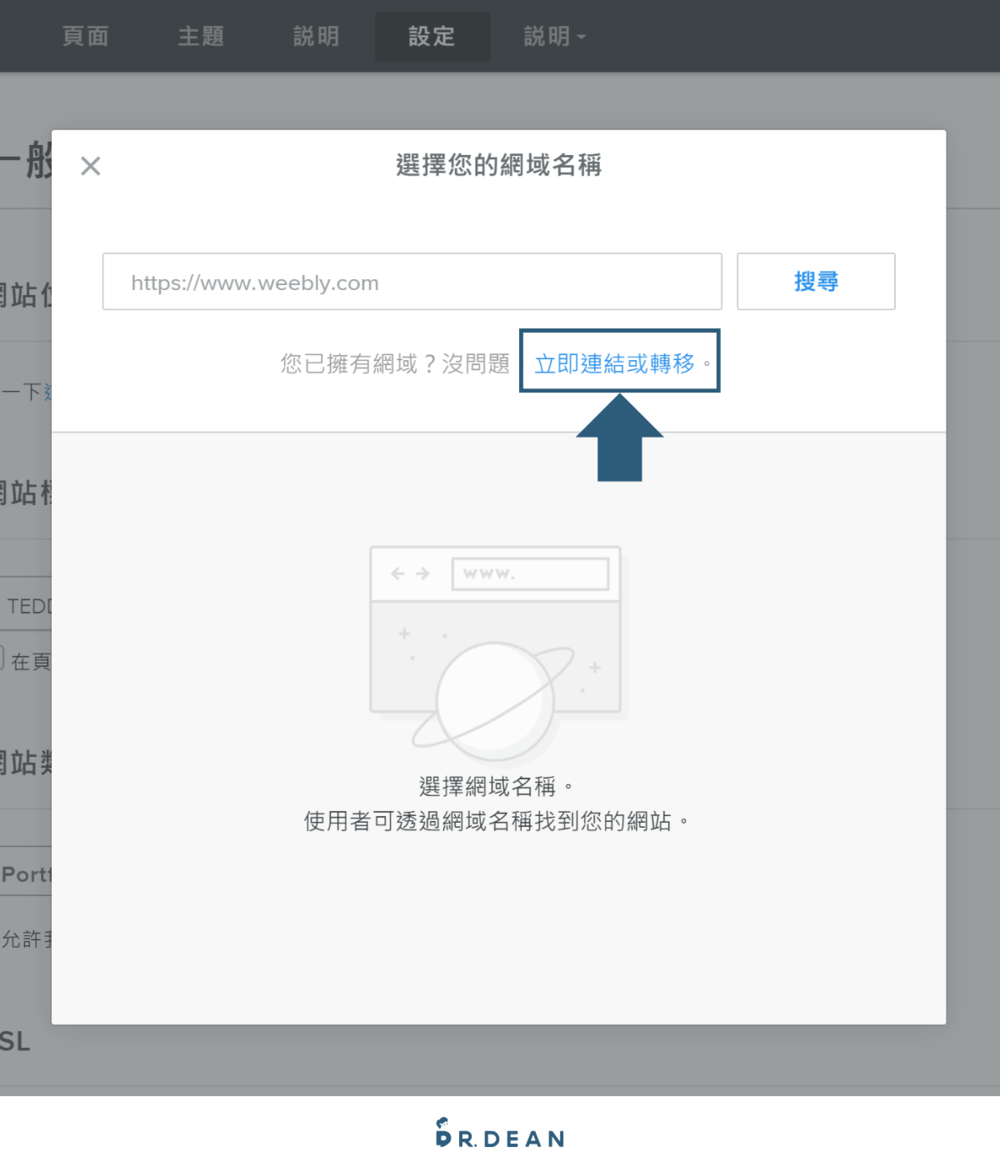This screenshot has height=1167, width=1000.
Task: Select the active 設定 tab
Action: [x=432, y=36]
